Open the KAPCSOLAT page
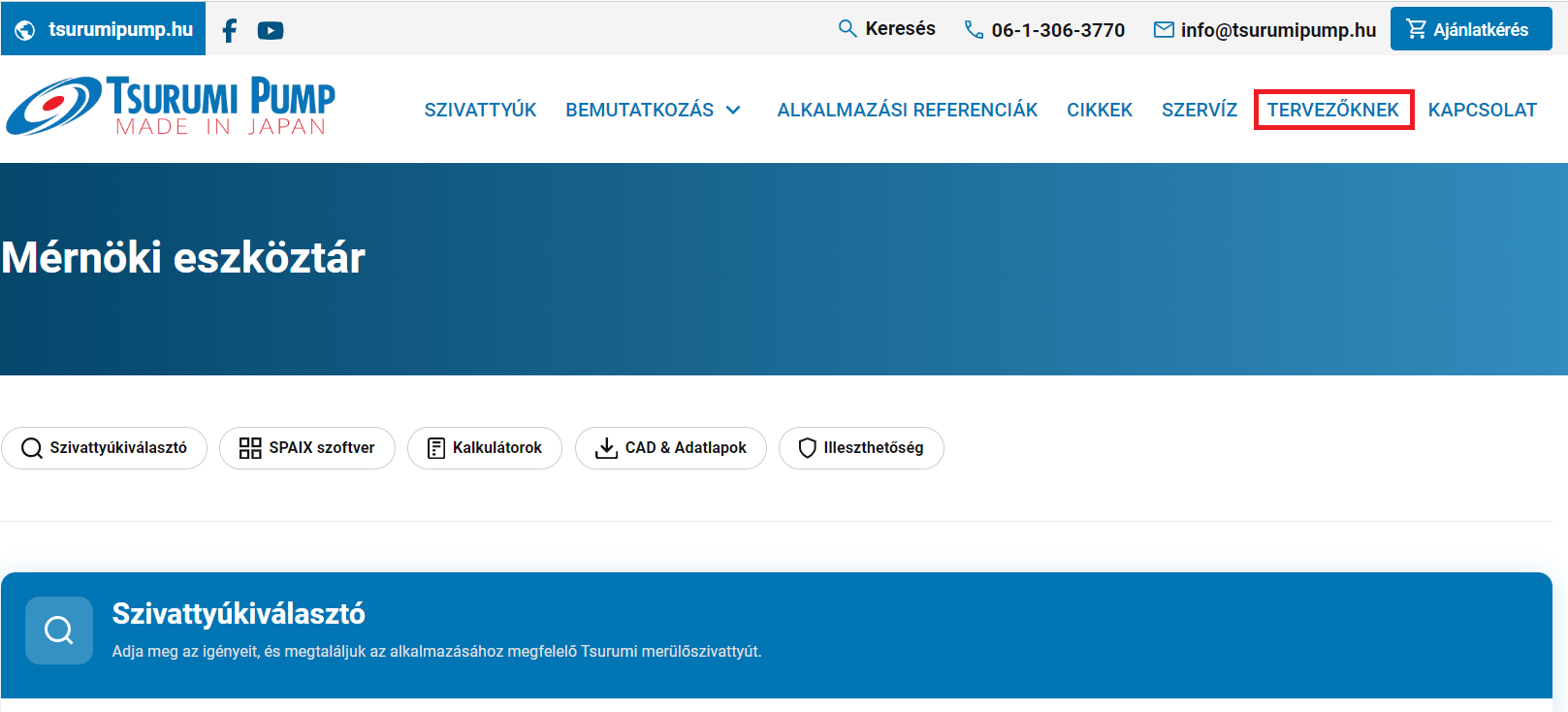 pyautogui.click(x=1483, y=110)
